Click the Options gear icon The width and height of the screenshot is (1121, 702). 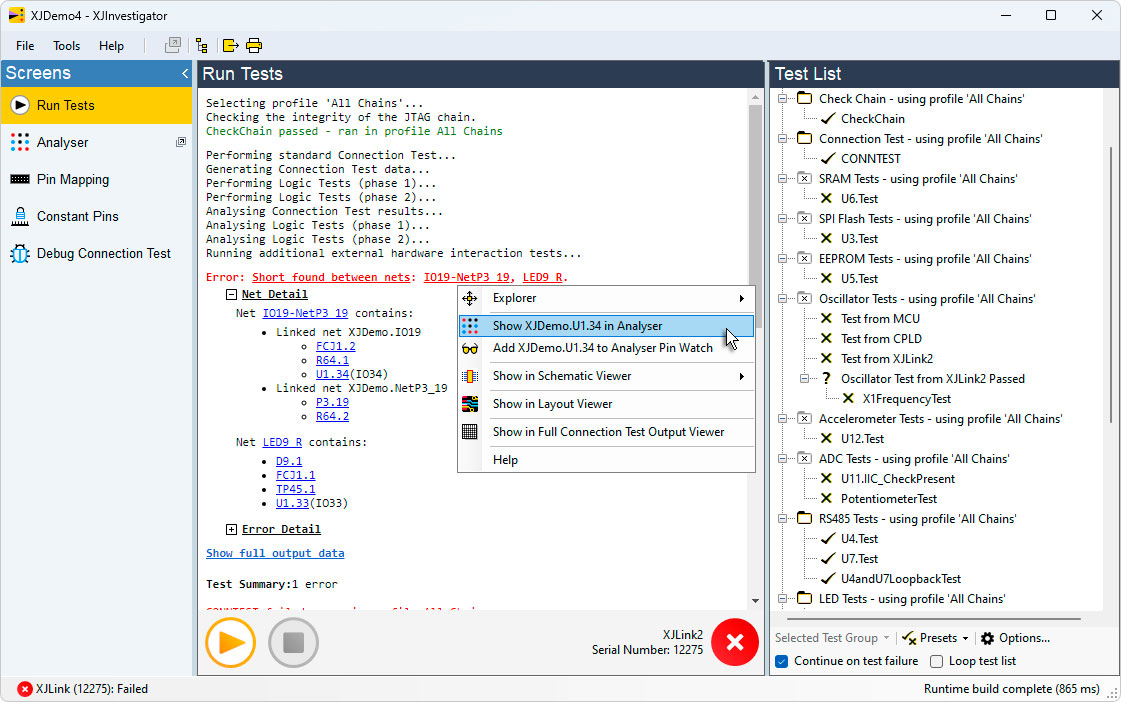click(x=987, y=638)
